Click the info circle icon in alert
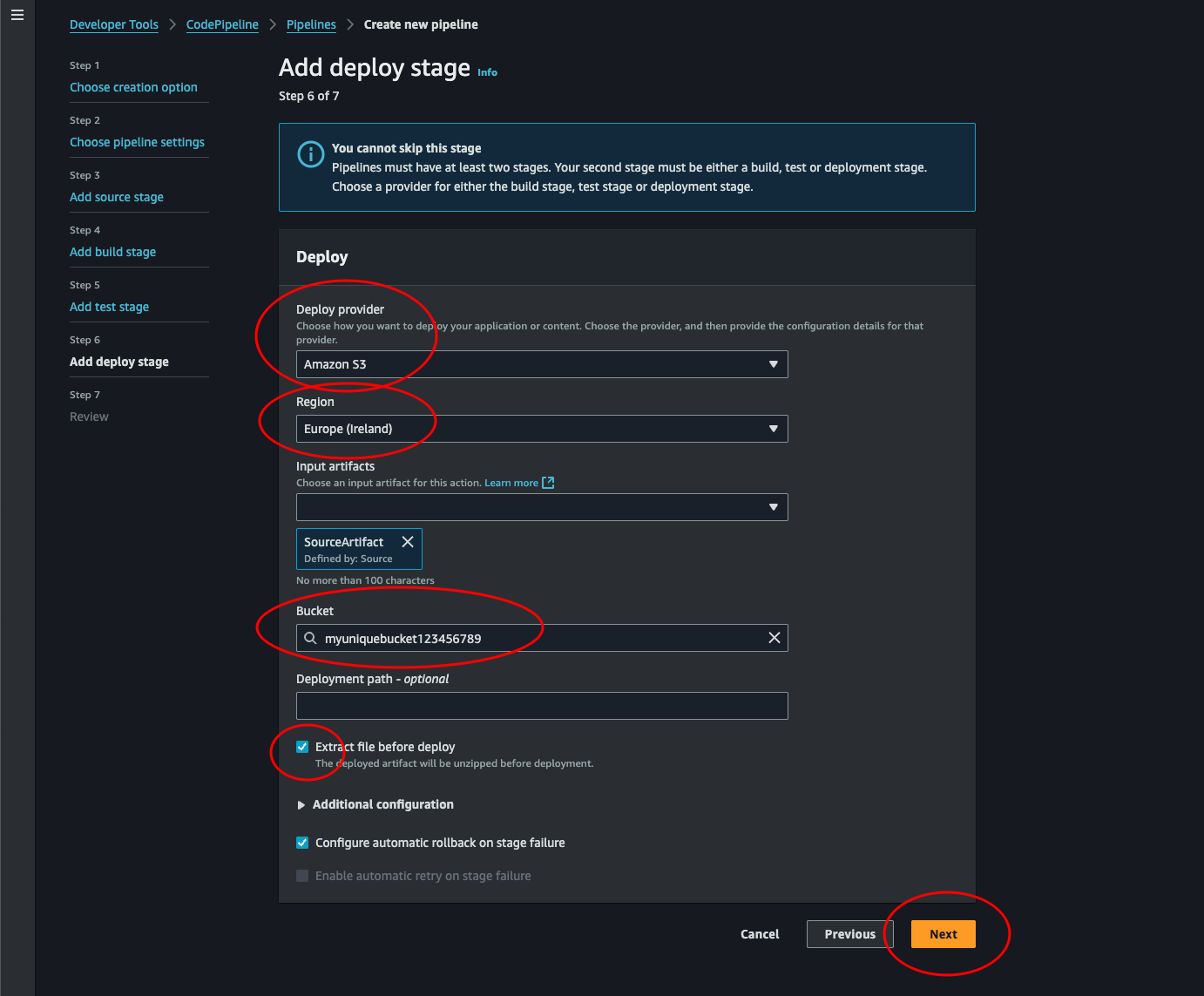 point(310,154)
